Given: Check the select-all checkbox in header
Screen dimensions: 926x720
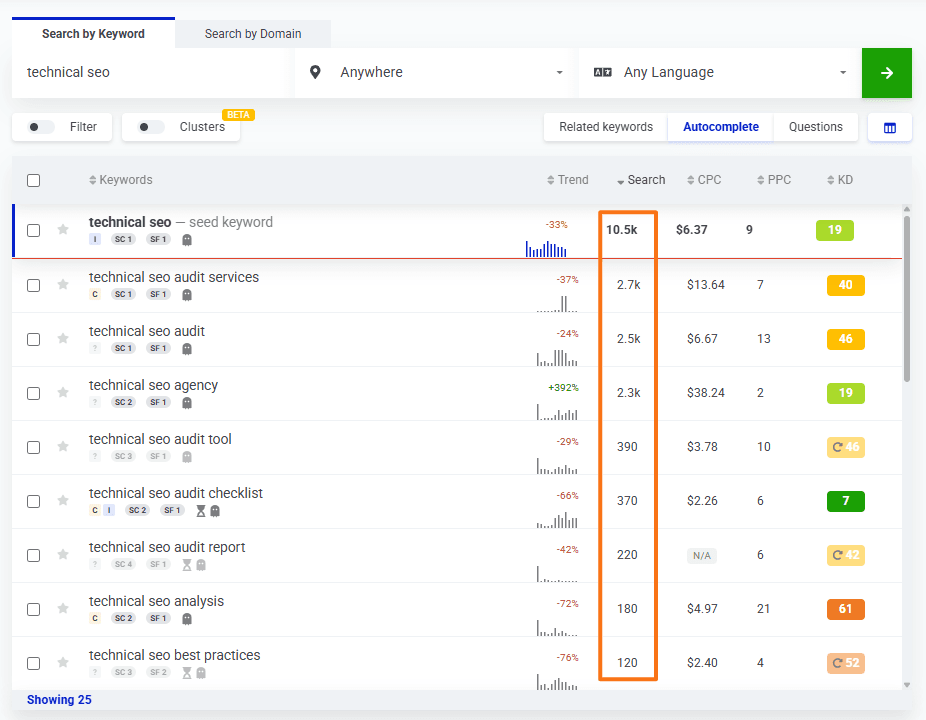Looking at the screenshot, I should coord(34,180).
